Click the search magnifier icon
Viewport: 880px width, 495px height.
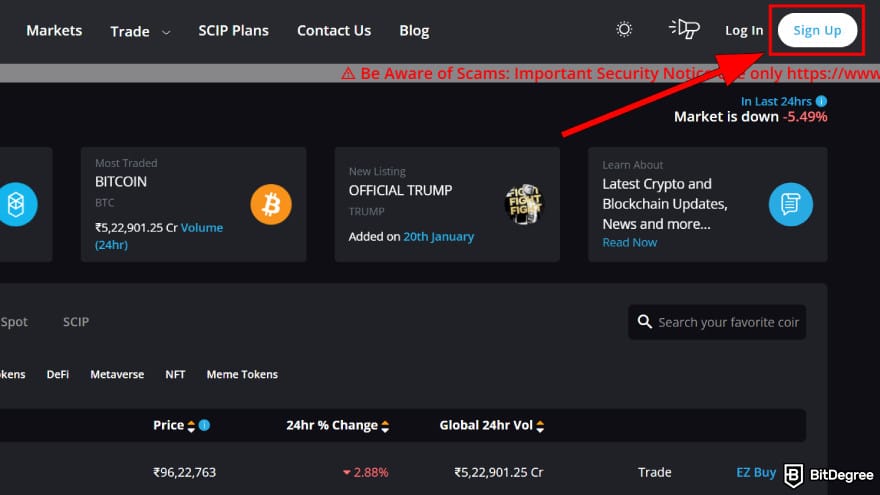[x=645, y=322]
